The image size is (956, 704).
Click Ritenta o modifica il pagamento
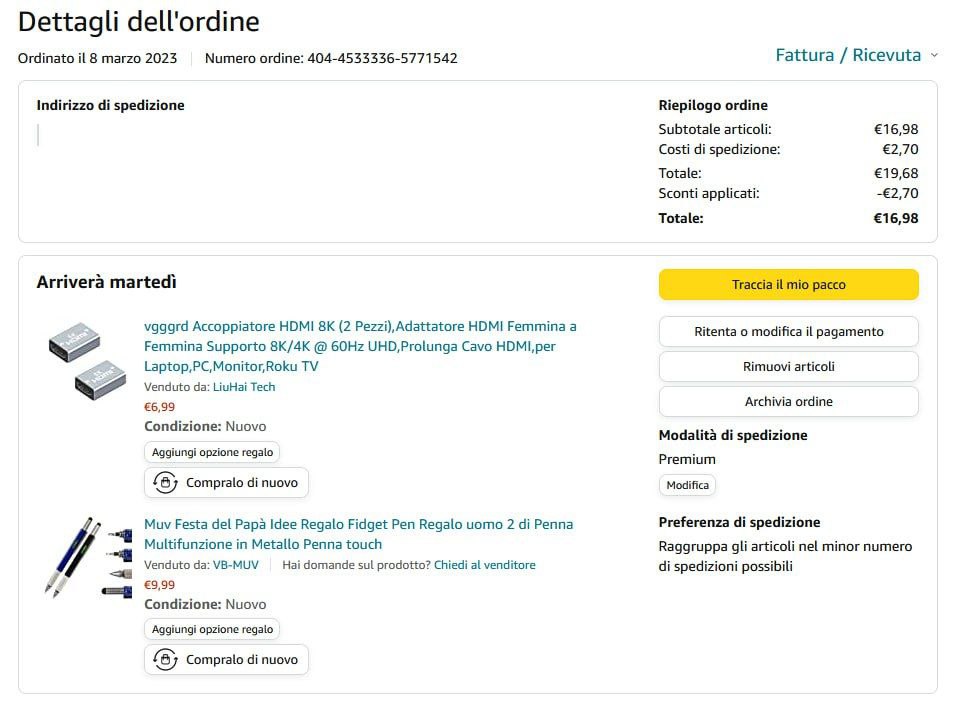tap(788, 332)
